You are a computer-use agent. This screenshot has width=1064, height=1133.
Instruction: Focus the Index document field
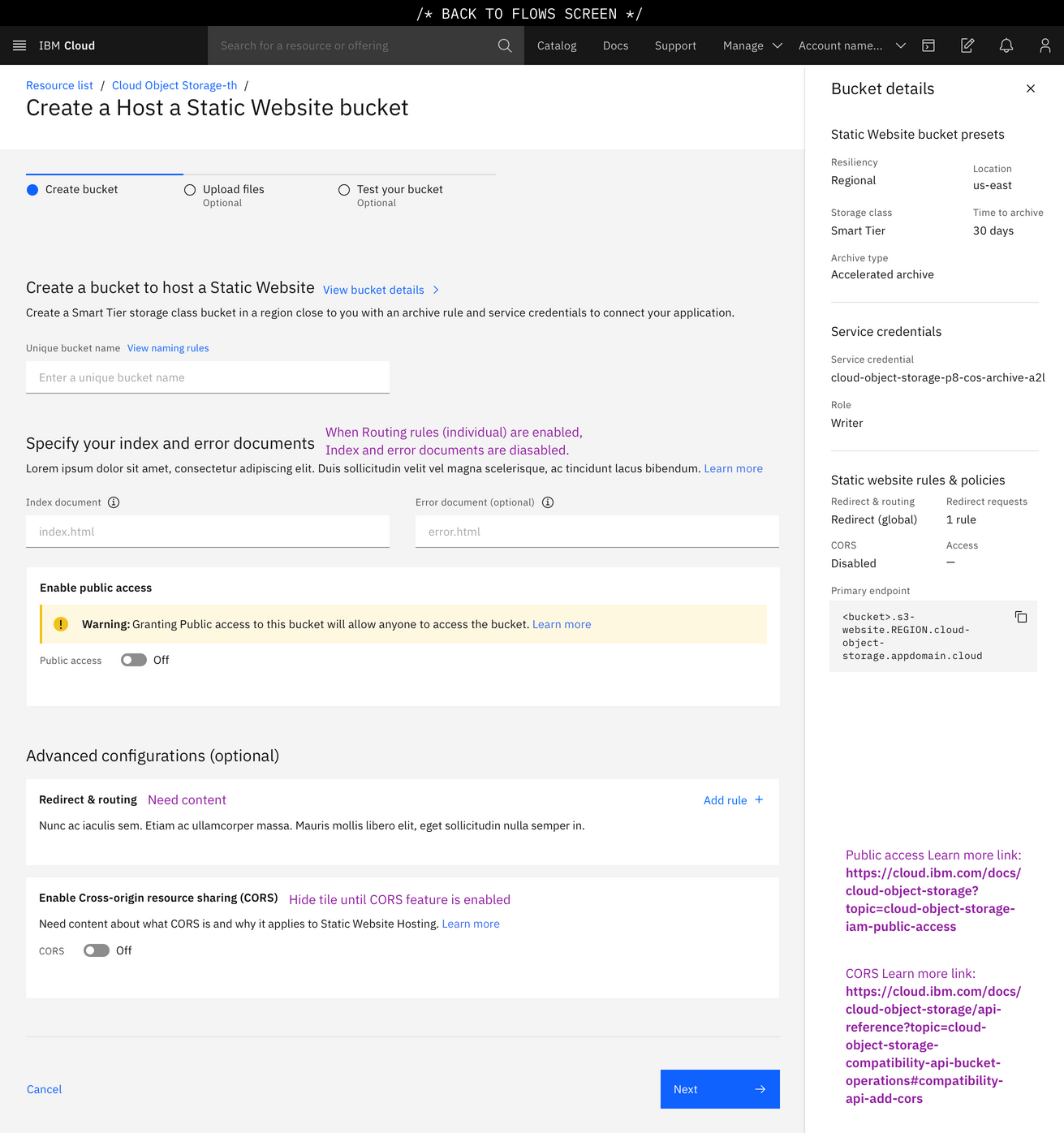tap(208, 532)
